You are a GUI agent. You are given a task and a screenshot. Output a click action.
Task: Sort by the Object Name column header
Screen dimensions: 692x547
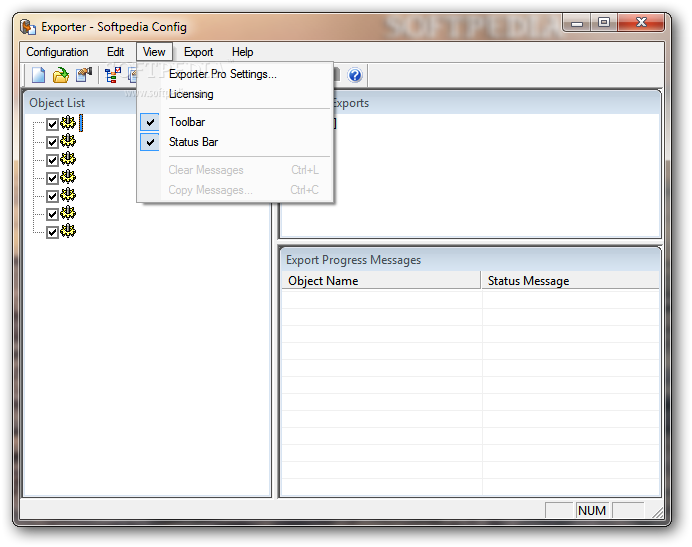point(381,281)
